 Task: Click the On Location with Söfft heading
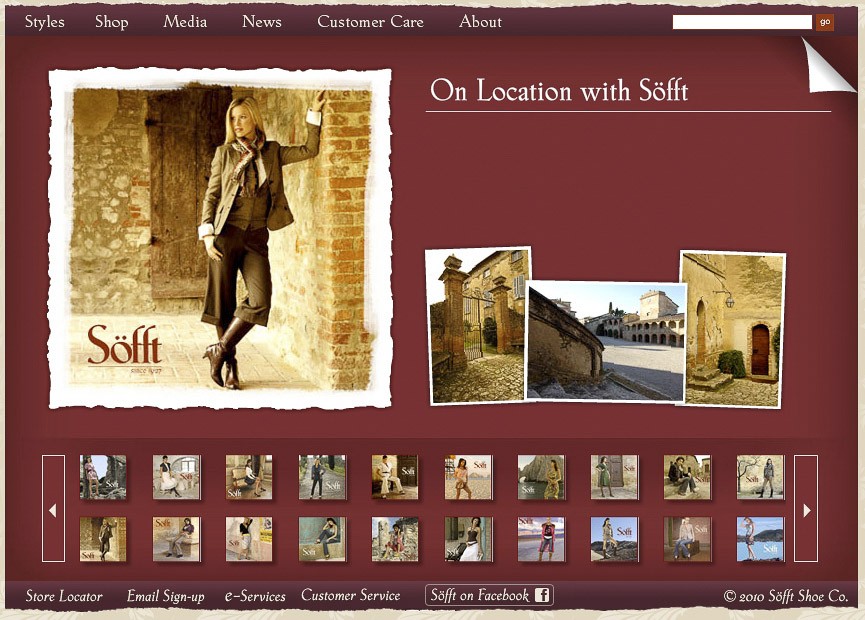pyautogui.click(x=559, y=90)
